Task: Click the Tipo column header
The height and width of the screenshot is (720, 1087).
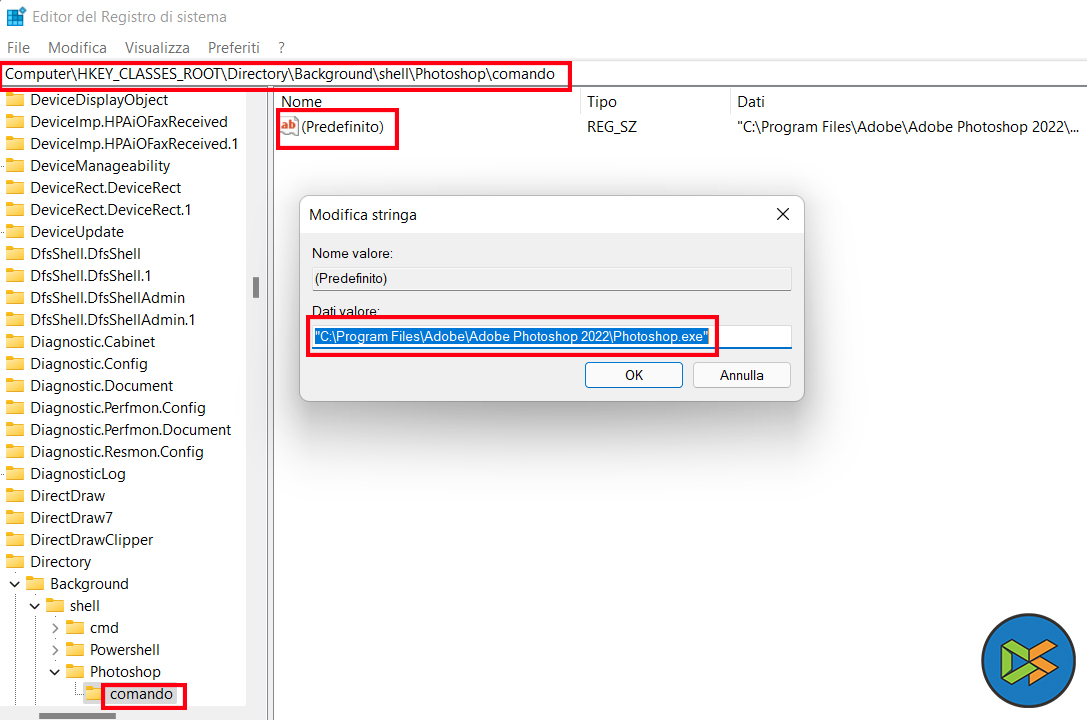Action: pos(602,102)
